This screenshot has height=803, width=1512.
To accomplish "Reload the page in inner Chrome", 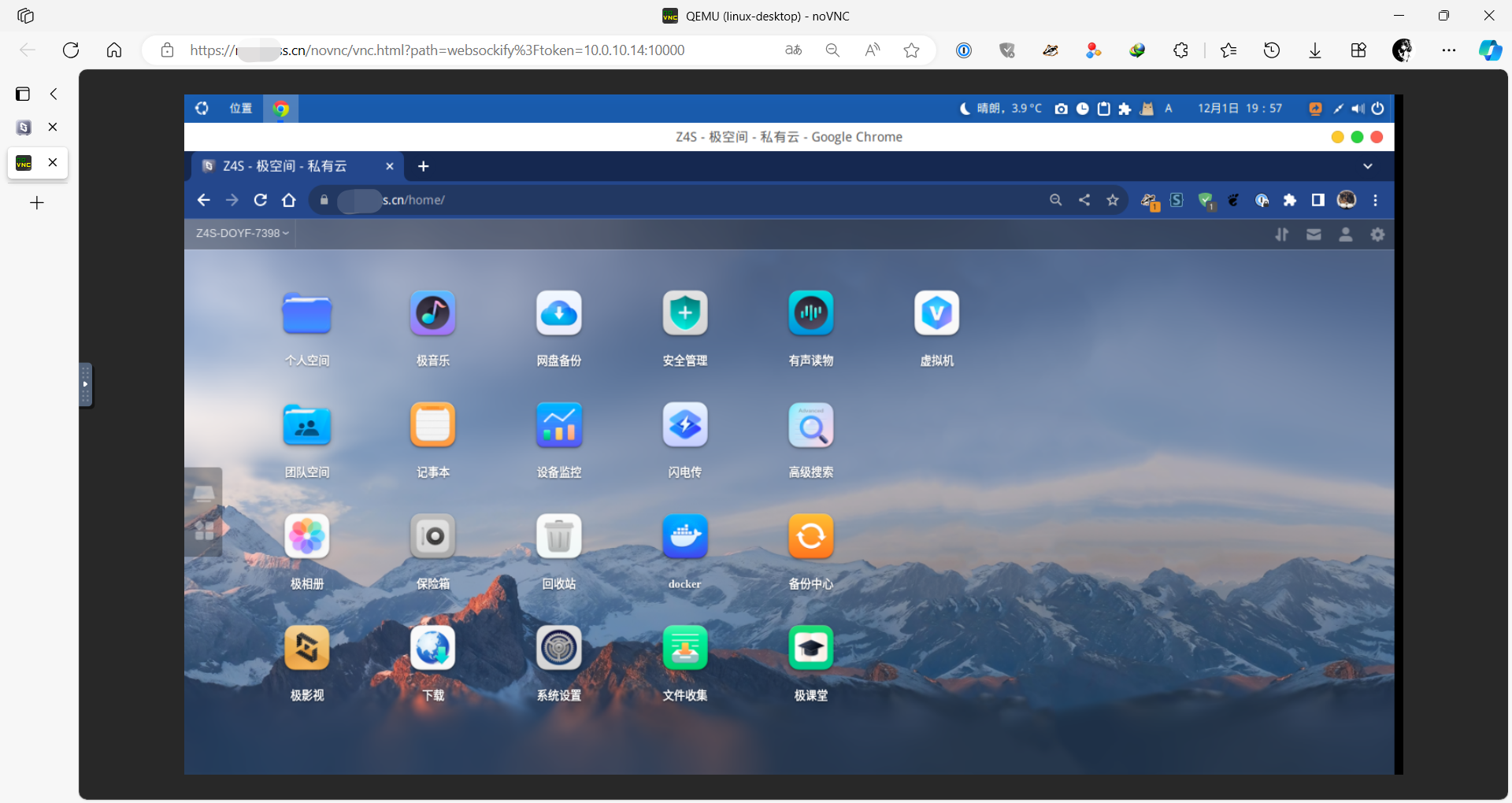I will click(x=261, y=200).
